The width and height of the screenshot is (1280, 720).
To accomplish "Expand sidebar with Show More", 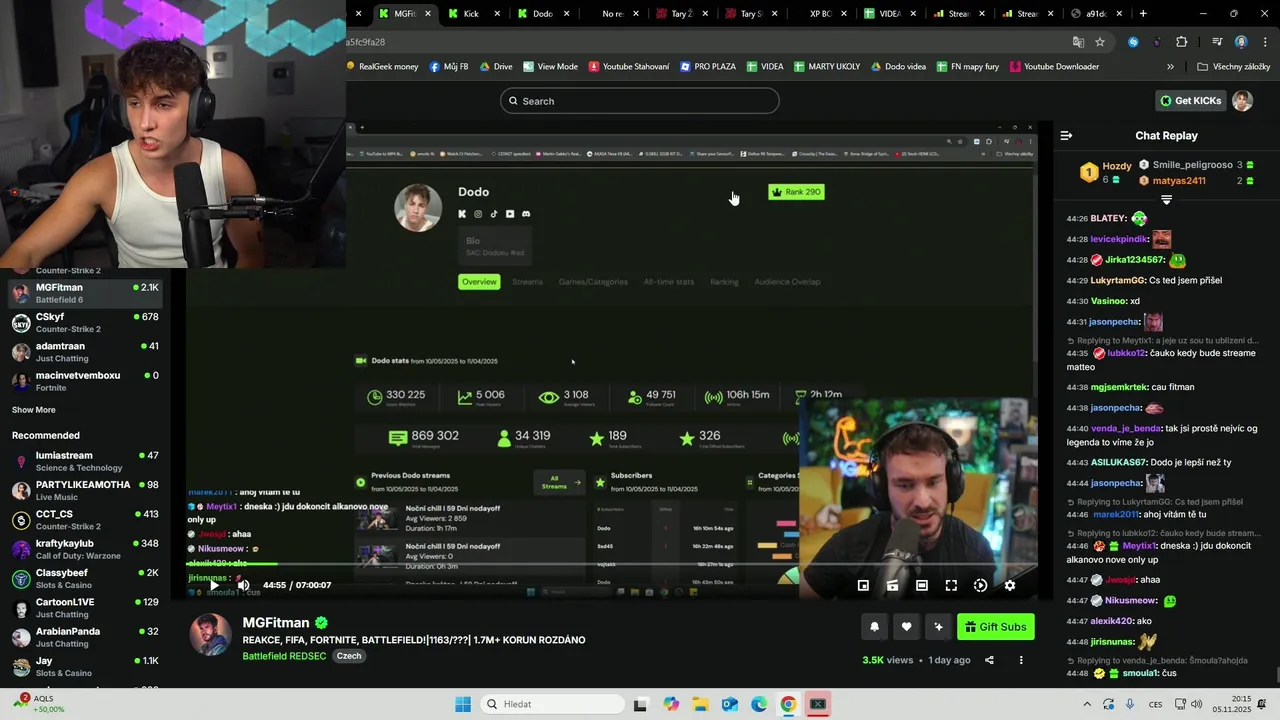I will (34, 410).
